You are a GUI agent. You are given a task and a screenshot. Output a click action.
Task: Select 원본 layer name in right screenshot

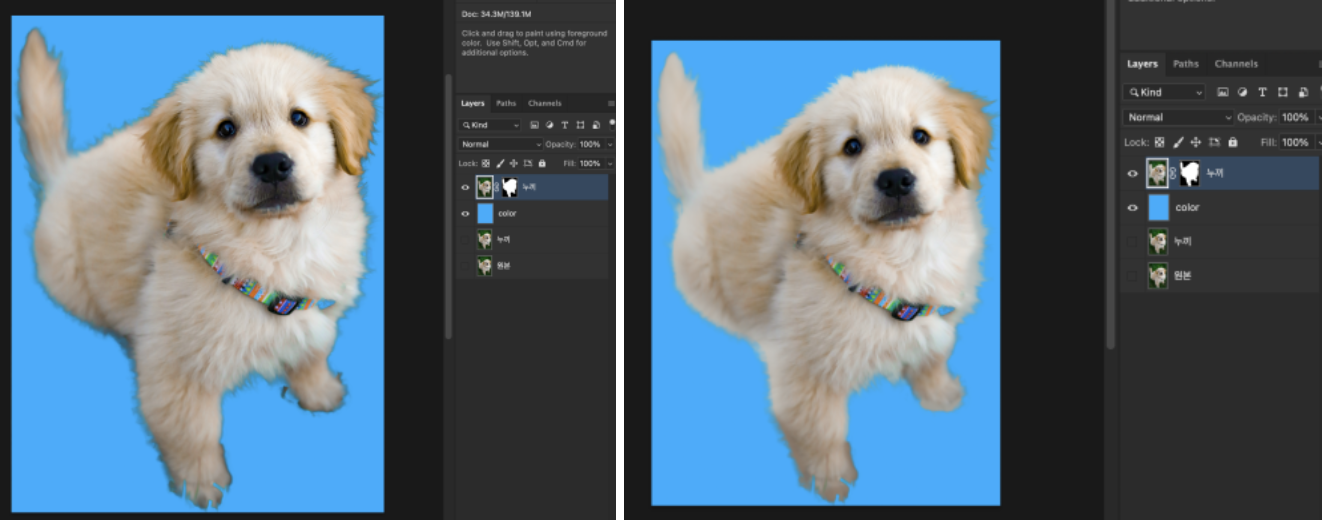coord(1182,275)
